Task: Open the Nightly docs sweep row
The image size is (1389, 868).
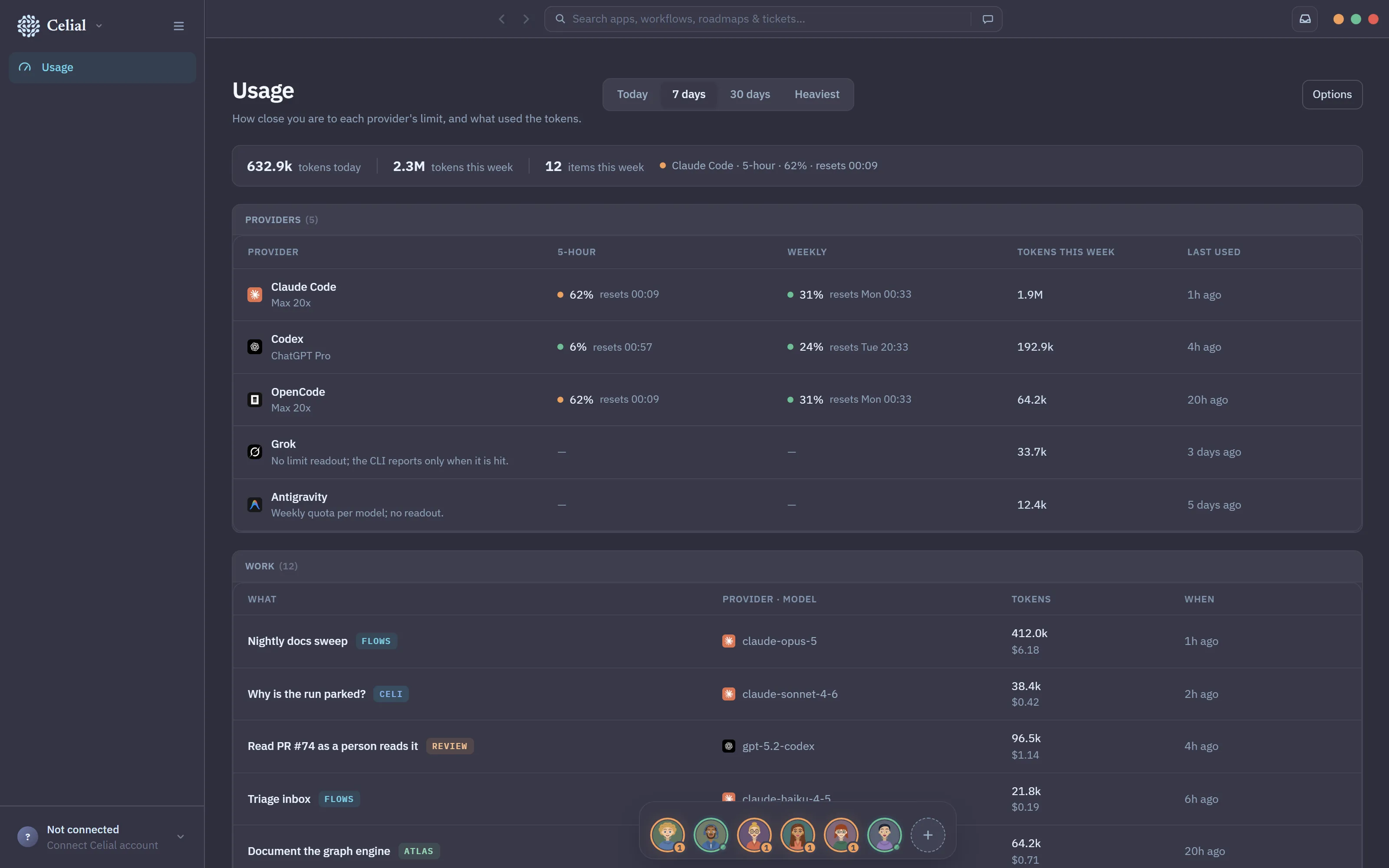Action: coord(797,641)
